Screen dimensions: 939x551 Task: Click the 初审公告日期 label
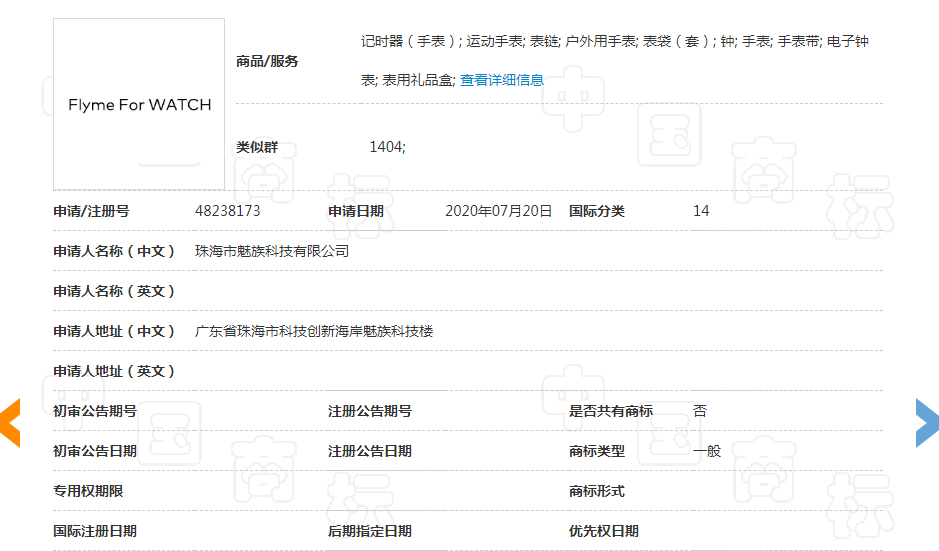point(95,452)
